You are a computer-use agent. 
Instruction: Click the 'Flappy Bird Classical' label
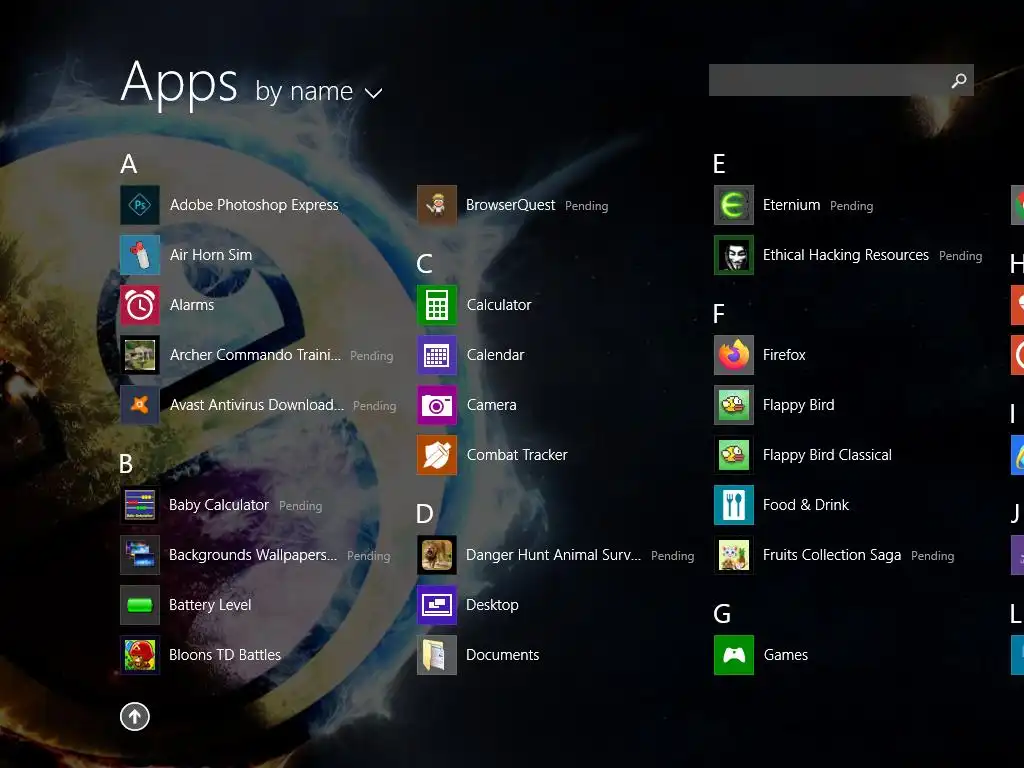[827, 455]
